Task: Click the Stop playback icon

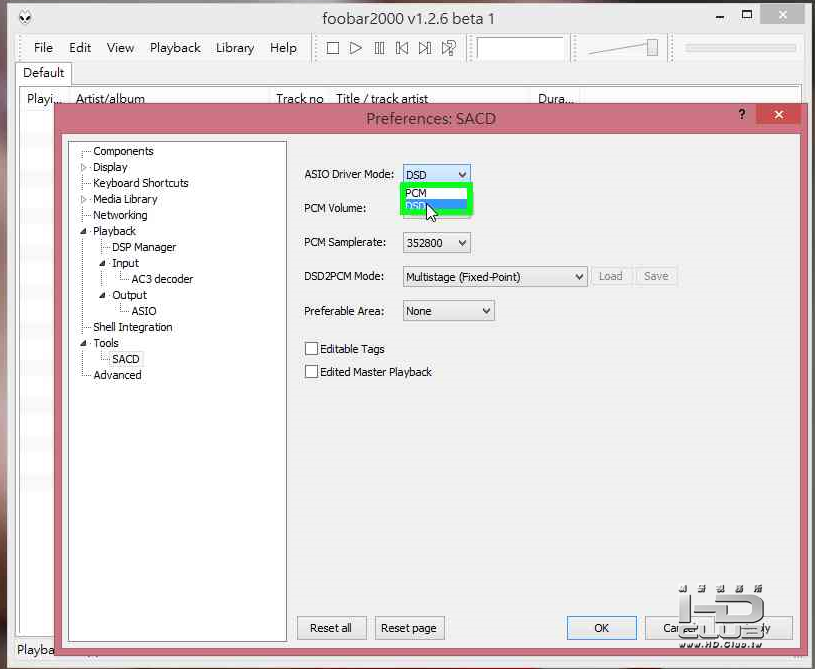Action: coord(333,48)
